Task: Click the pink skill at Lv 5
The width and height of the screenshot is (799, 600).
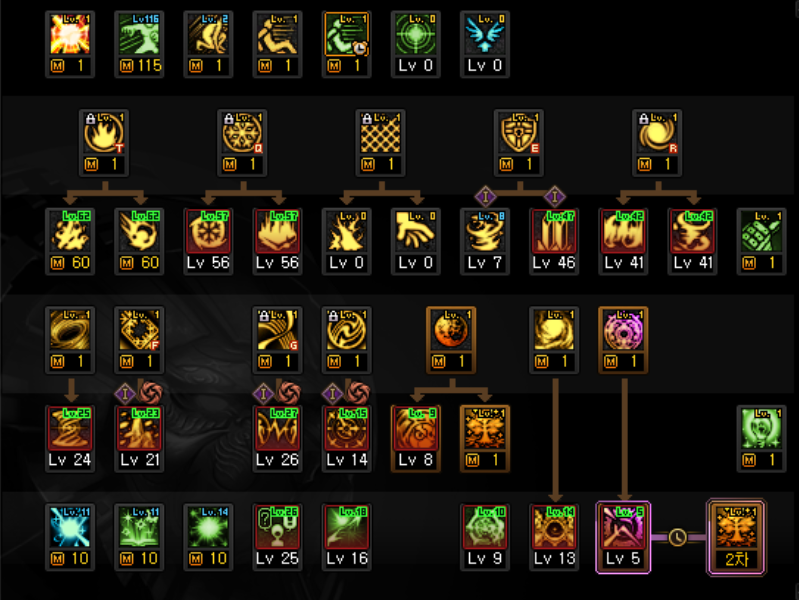Action: (623, 537)
